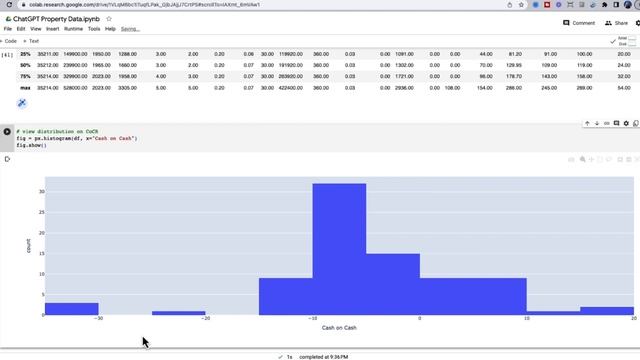
Task: Click the Saving status link
Action: [x=130, y=29]
